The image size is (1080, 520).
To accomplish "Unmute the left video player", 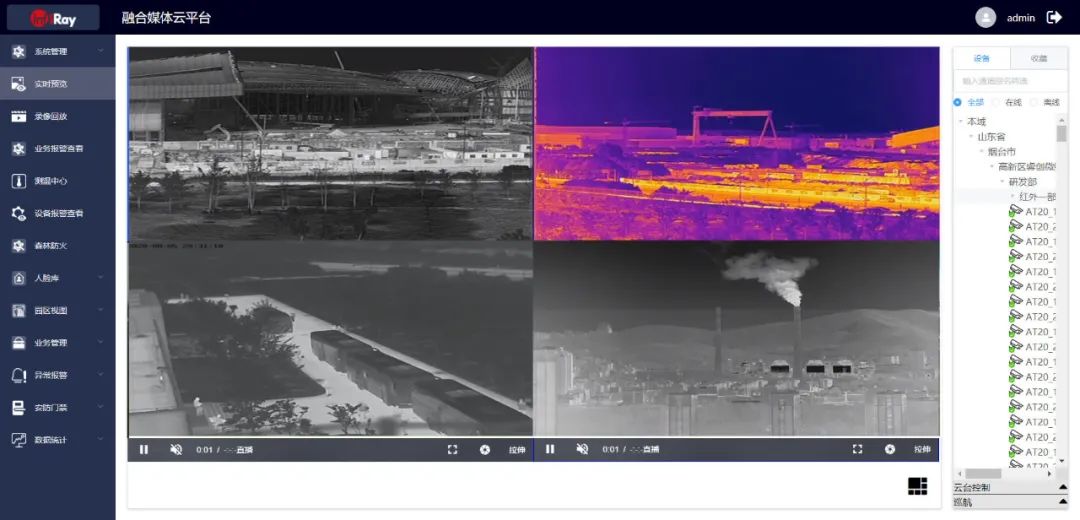I will click(x=176, y=450).
